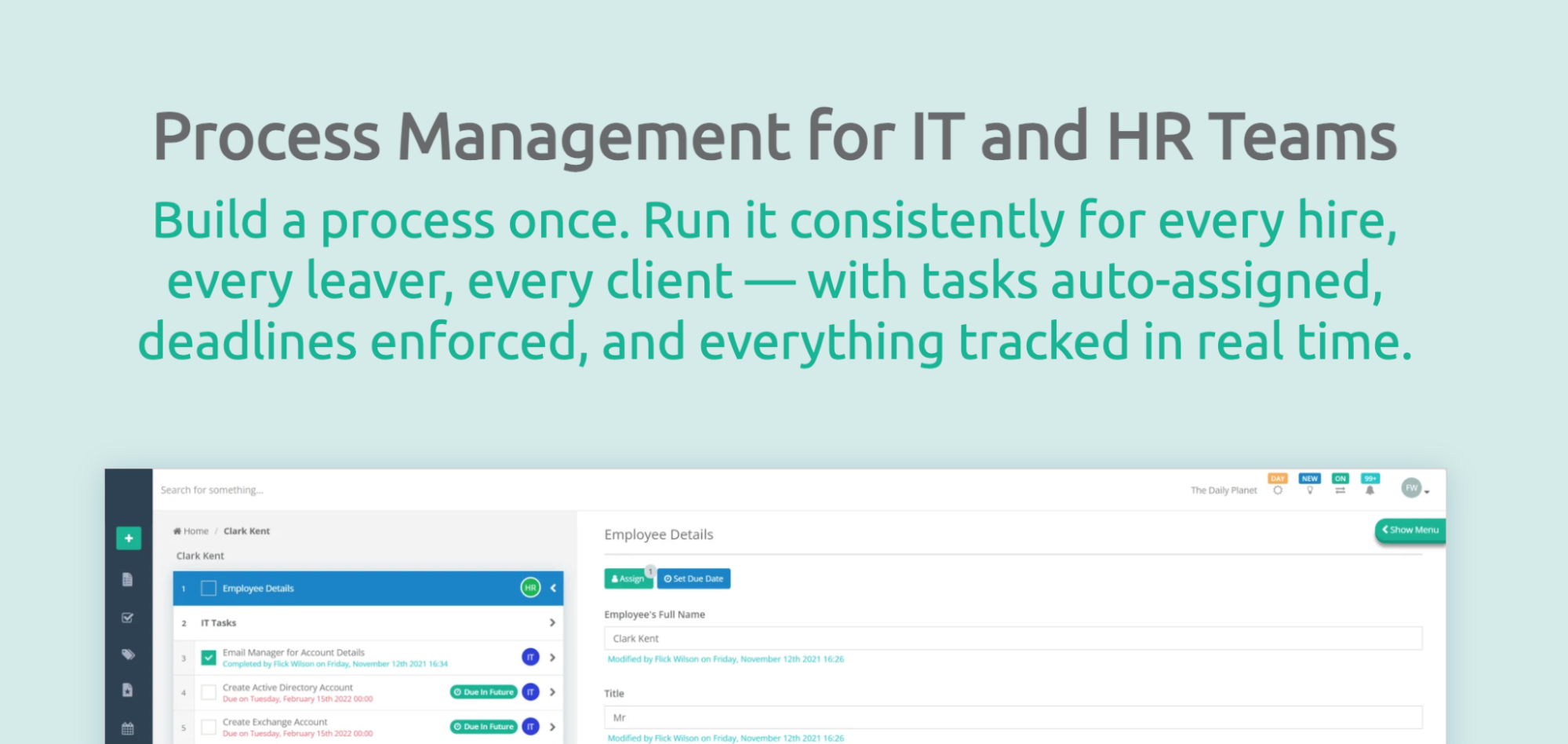Expand Create Exchange Account chevron
This screenshot has height=744, width=1568.
pos(552,727)
